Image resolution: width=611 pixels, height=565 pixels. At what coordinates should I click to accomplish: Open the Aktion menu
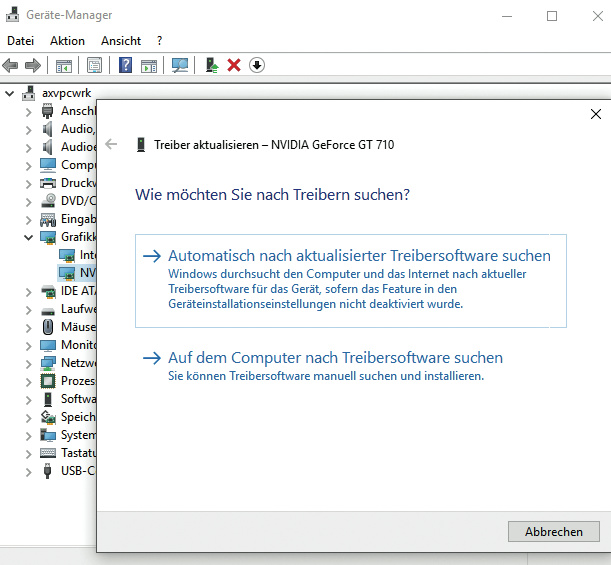pos(67,41)
